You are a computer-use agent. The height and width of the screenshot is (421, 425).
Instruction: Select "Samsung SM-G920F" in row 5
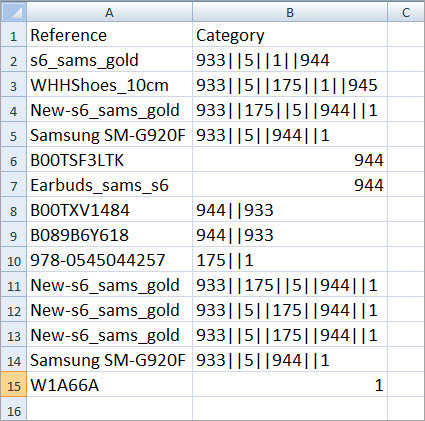pyautogui.click(x=109, y=135)
